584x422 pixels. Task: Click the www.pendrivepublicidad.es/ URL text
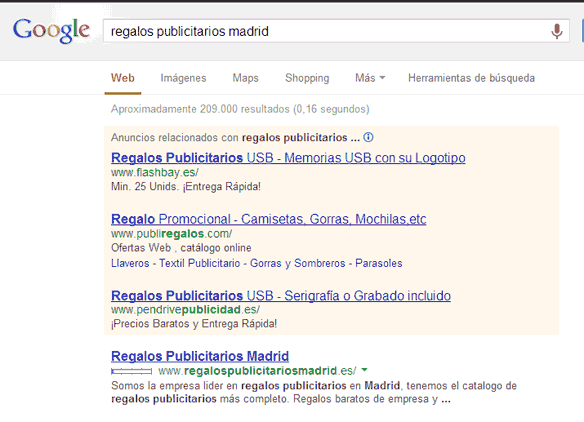coord(185,310)
